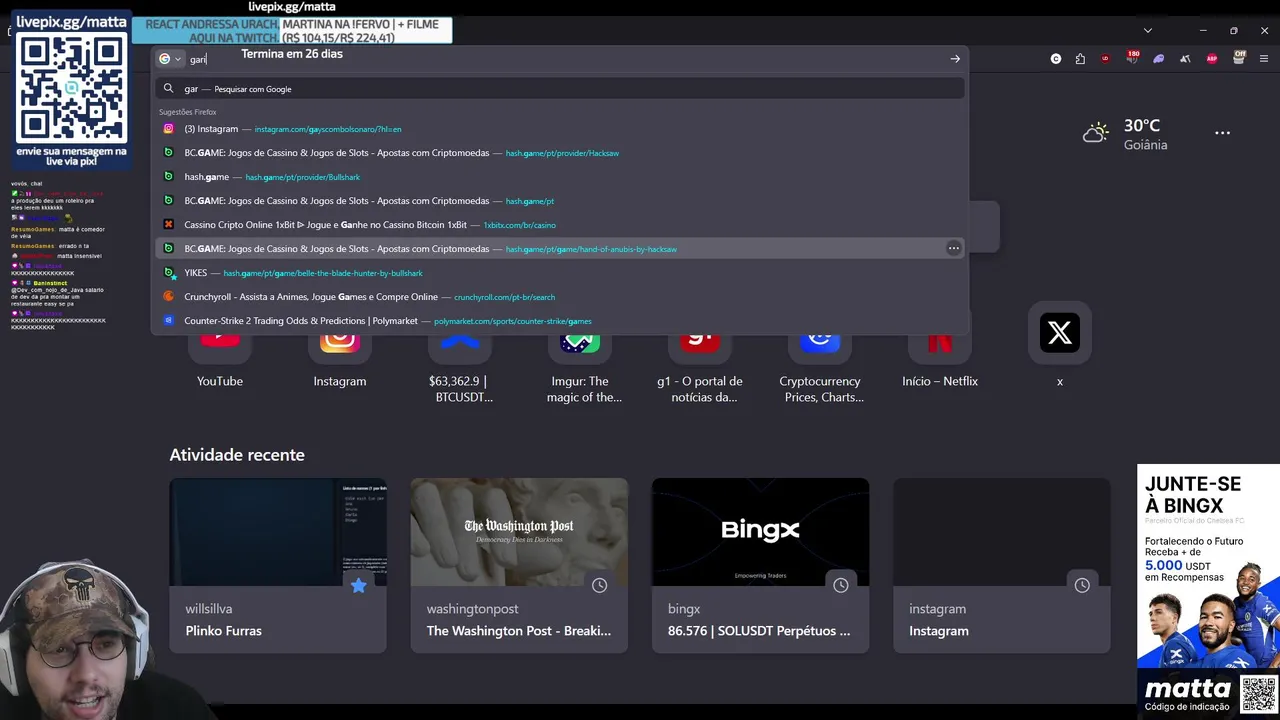Click the 'Junte-se à BingX' banner

(x=1208, y=590)
